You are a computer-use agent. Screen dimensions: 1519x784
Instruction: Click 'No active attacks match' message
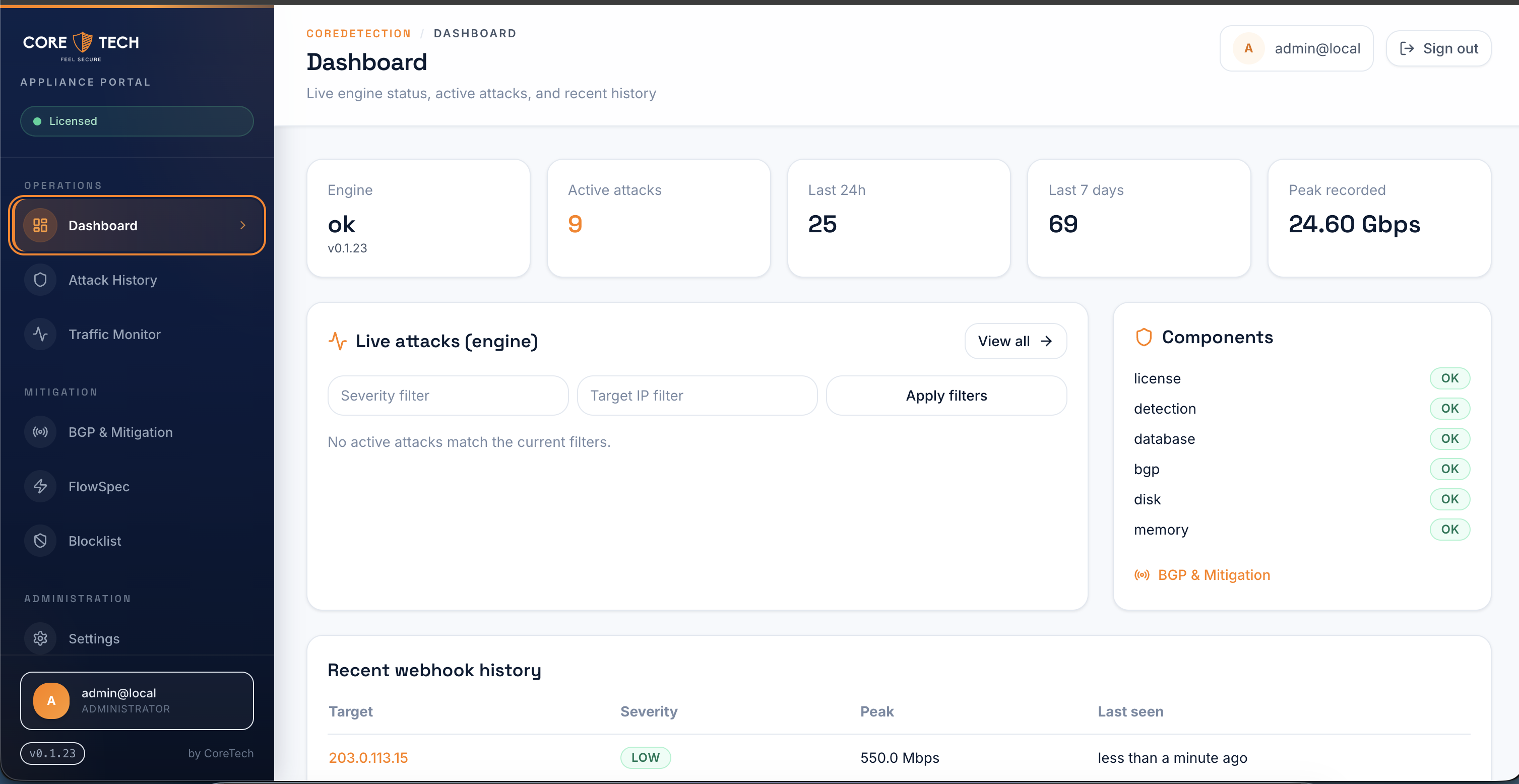pos(469,442)
